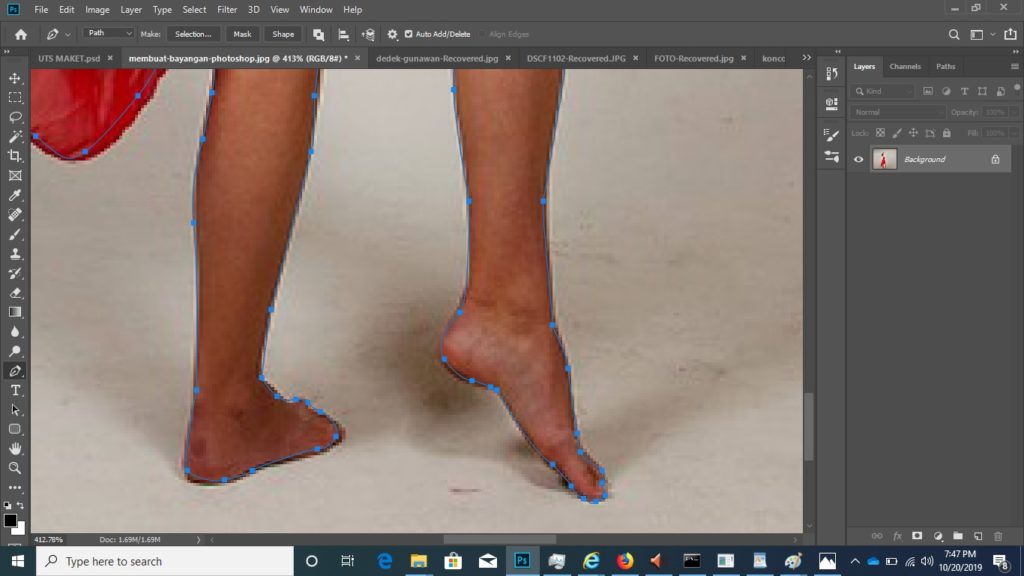Open the gear pen options icon
Viewport: 1024px width, 576px height.
pos(392,35)
